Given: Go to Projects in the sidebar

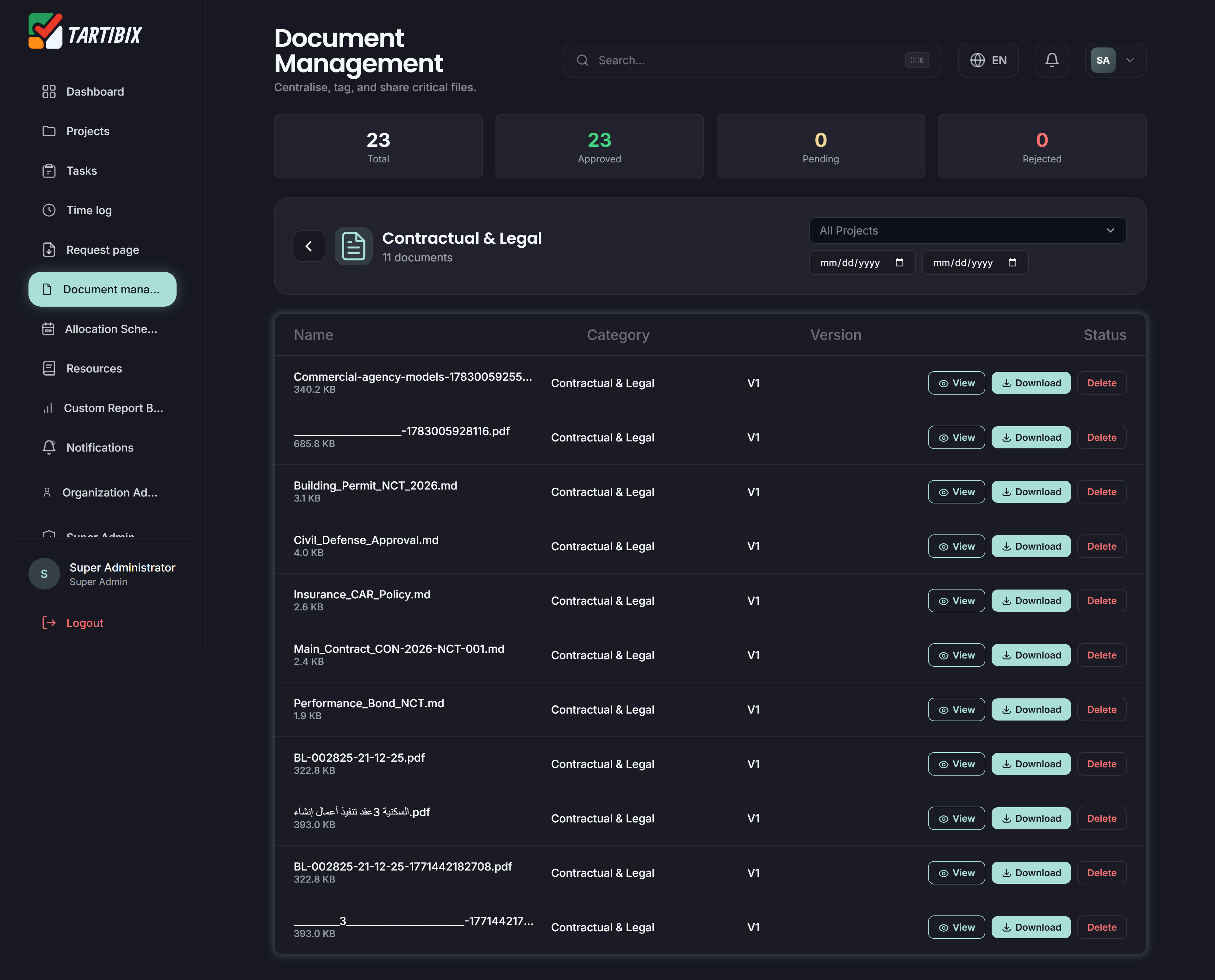Looking at the screenshot, I should [x=102, y=131].
